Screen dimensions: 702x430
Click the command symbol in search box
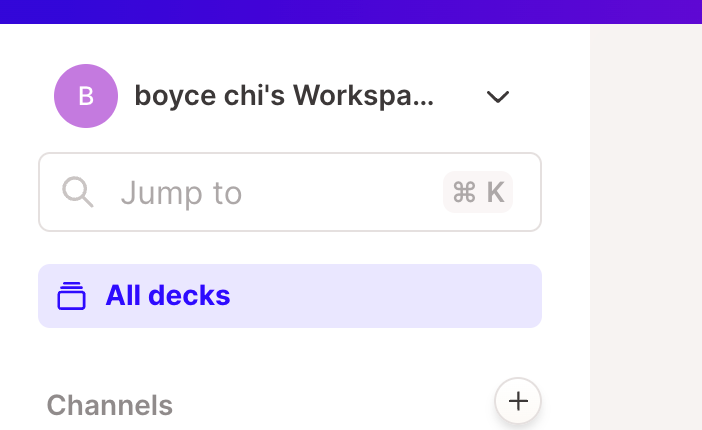[464, 192]
